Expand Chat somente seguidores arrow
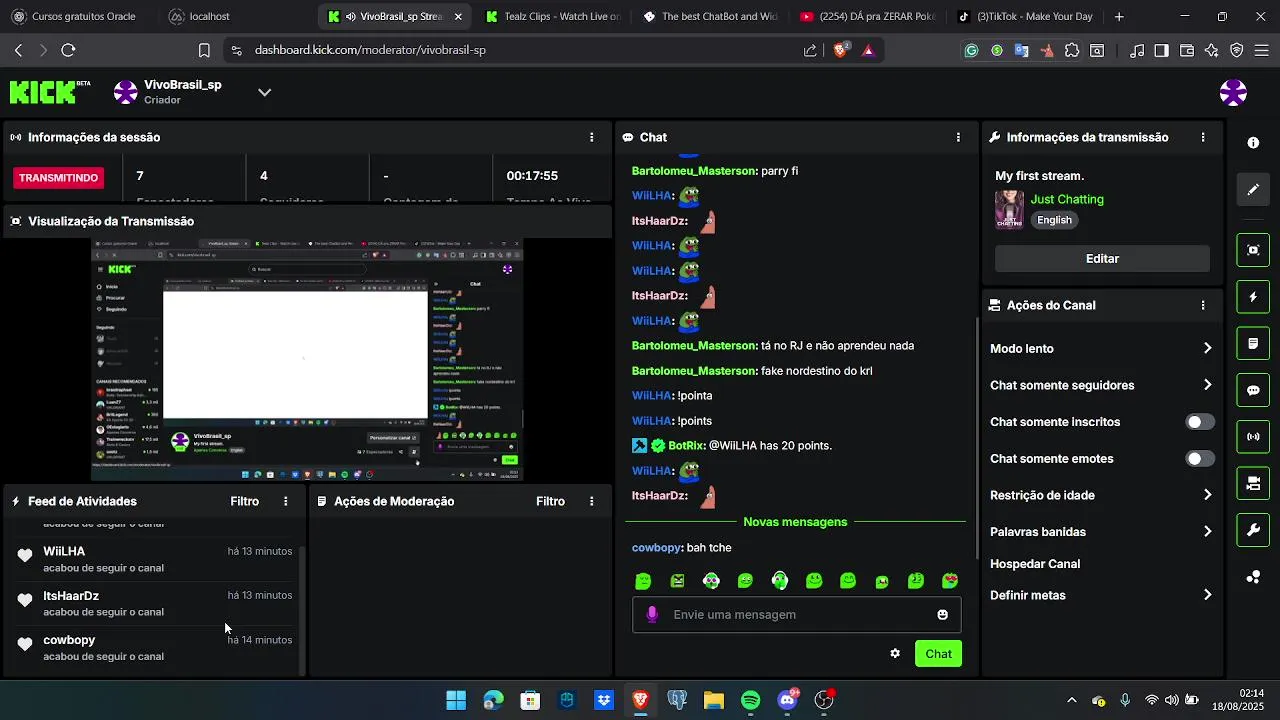The image size is (1280, 720). click(1207, 385)
